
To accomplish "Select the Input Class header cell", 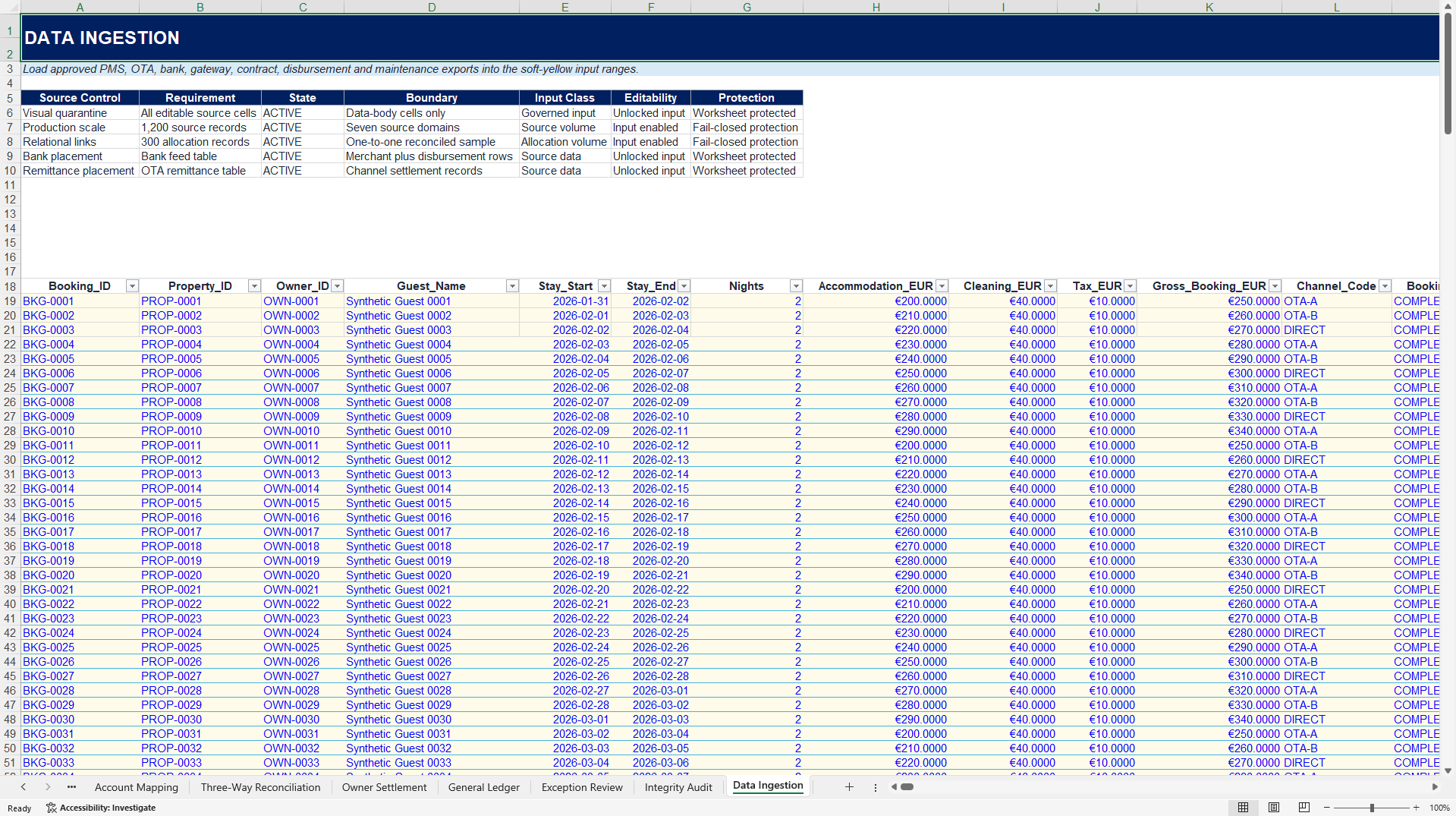I will [565, 98].
